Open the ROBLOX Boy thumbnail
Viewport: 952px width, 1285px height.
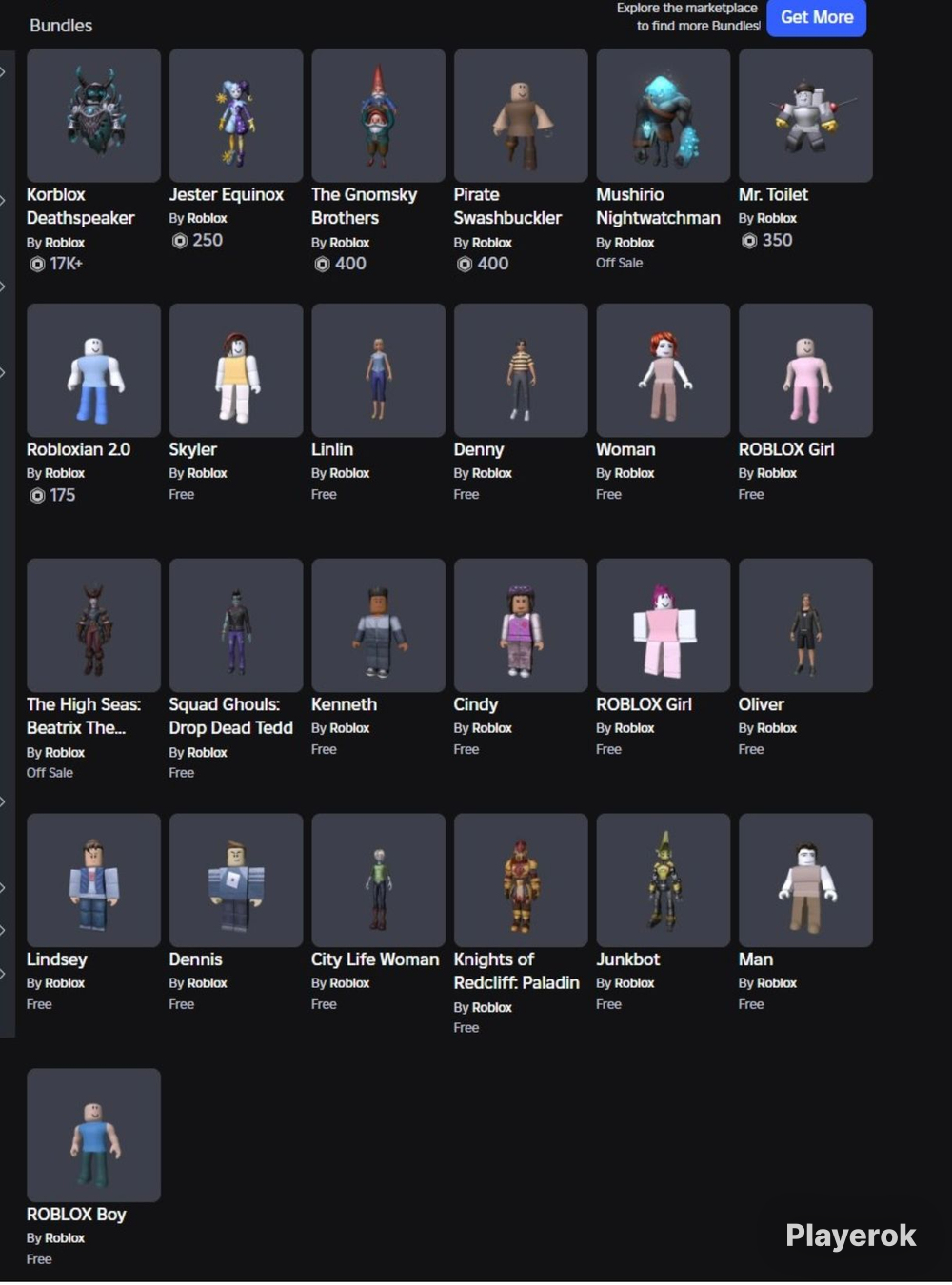[93, 1136]
